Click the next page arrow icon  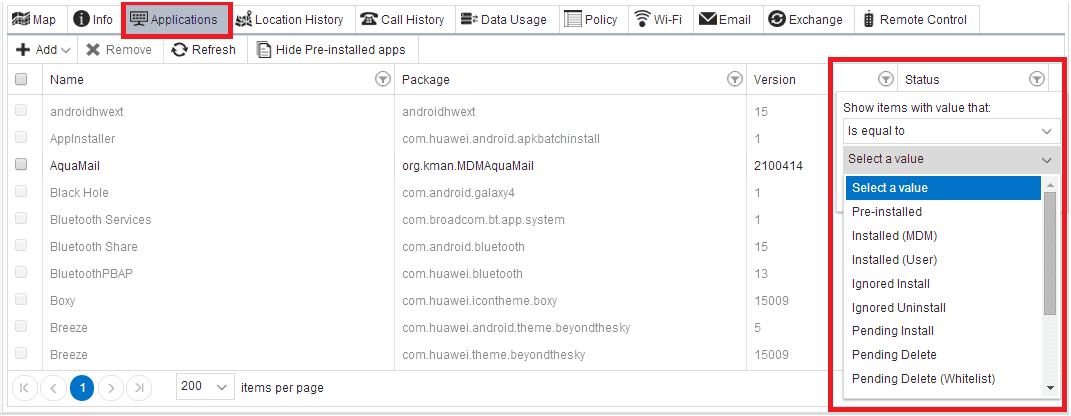[111, 387]
